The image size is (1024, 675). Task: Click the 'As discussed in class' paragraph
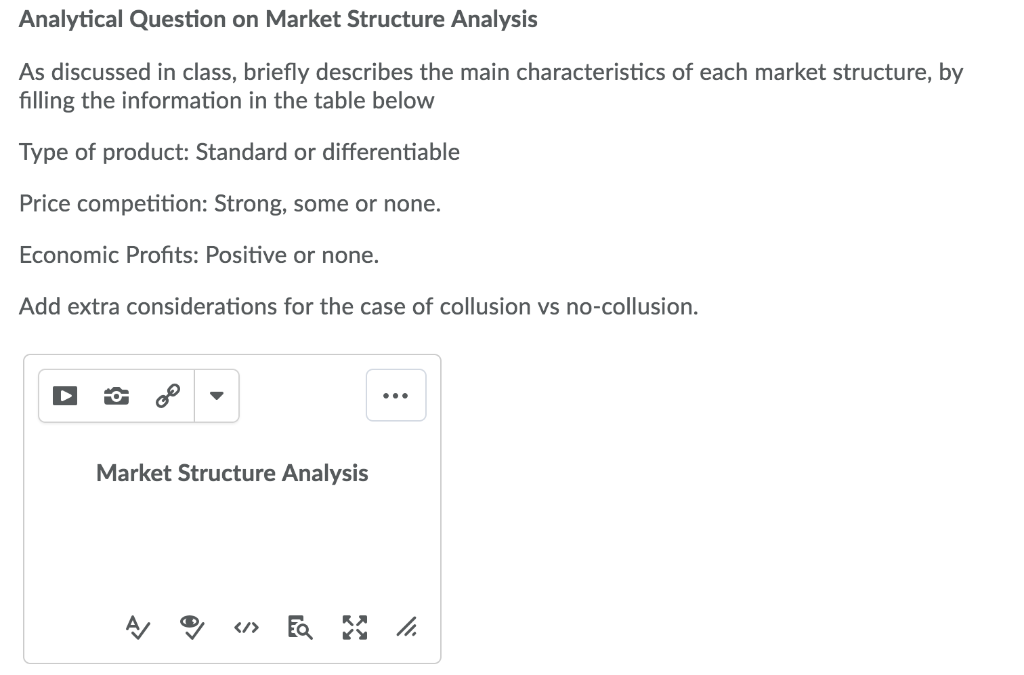[x=490, y=72]
